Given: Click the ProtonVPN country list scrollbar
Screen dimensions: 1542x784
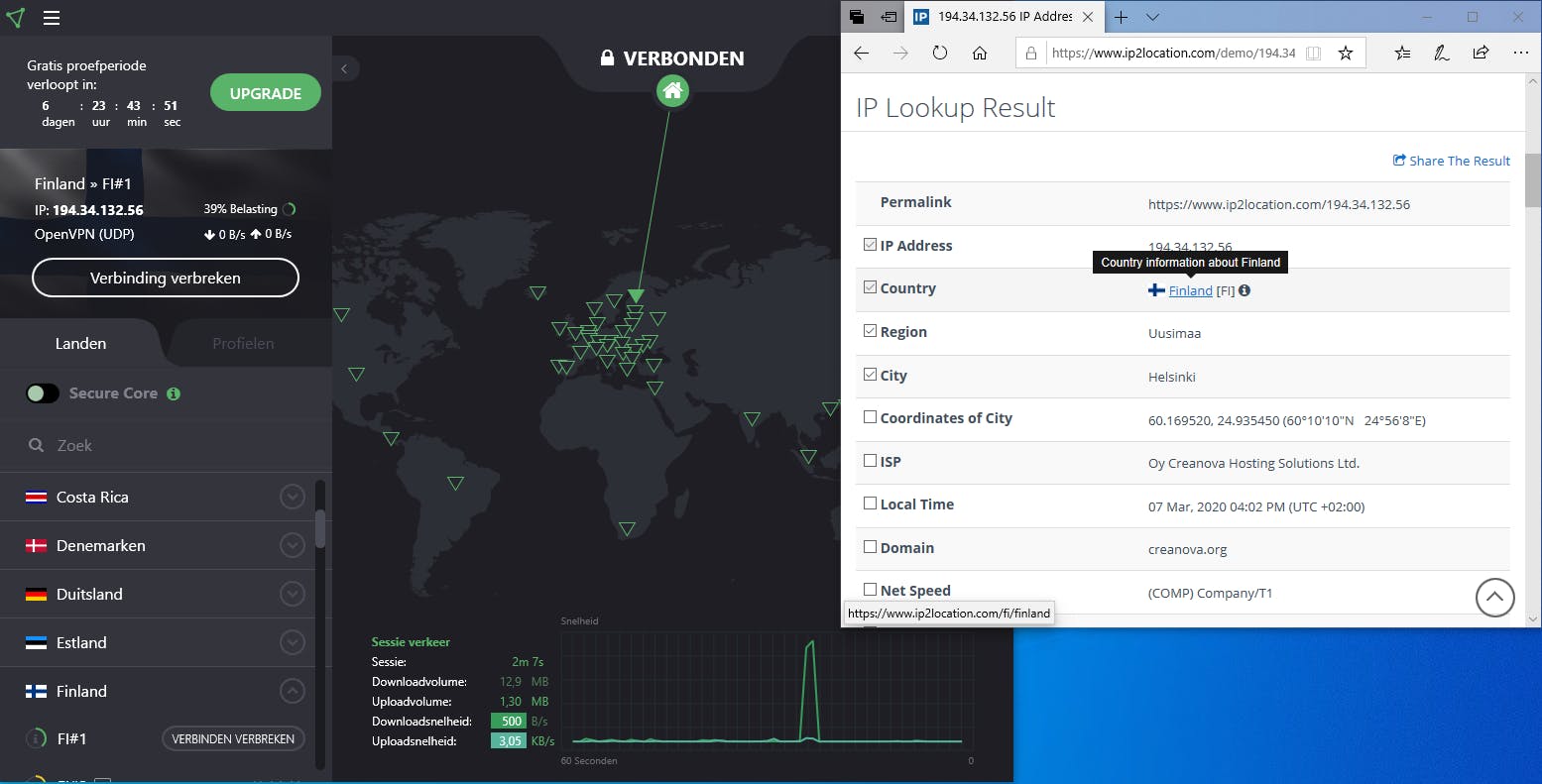Looking at the screenshot, I should [319, 527].
